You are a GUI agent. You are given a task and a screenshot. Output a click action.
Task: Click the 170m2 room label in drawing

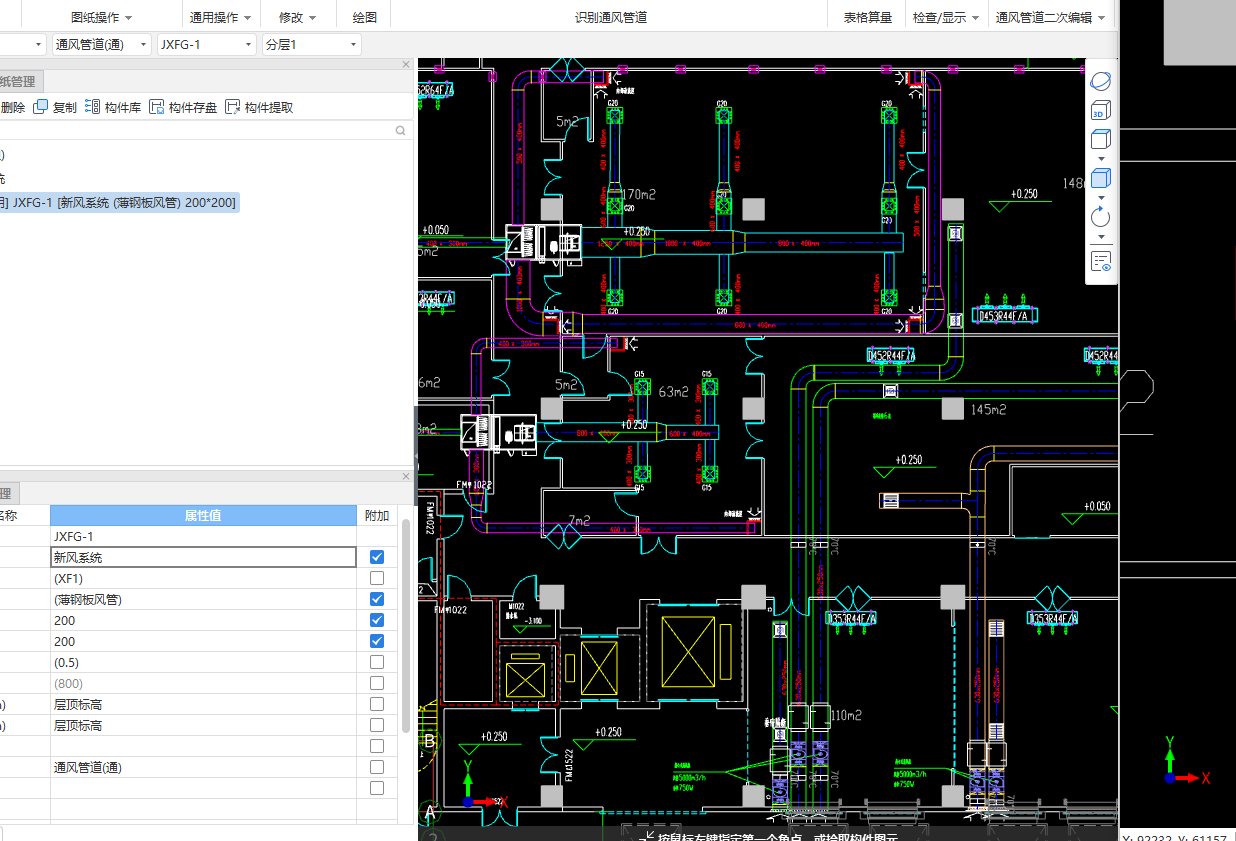638,193
